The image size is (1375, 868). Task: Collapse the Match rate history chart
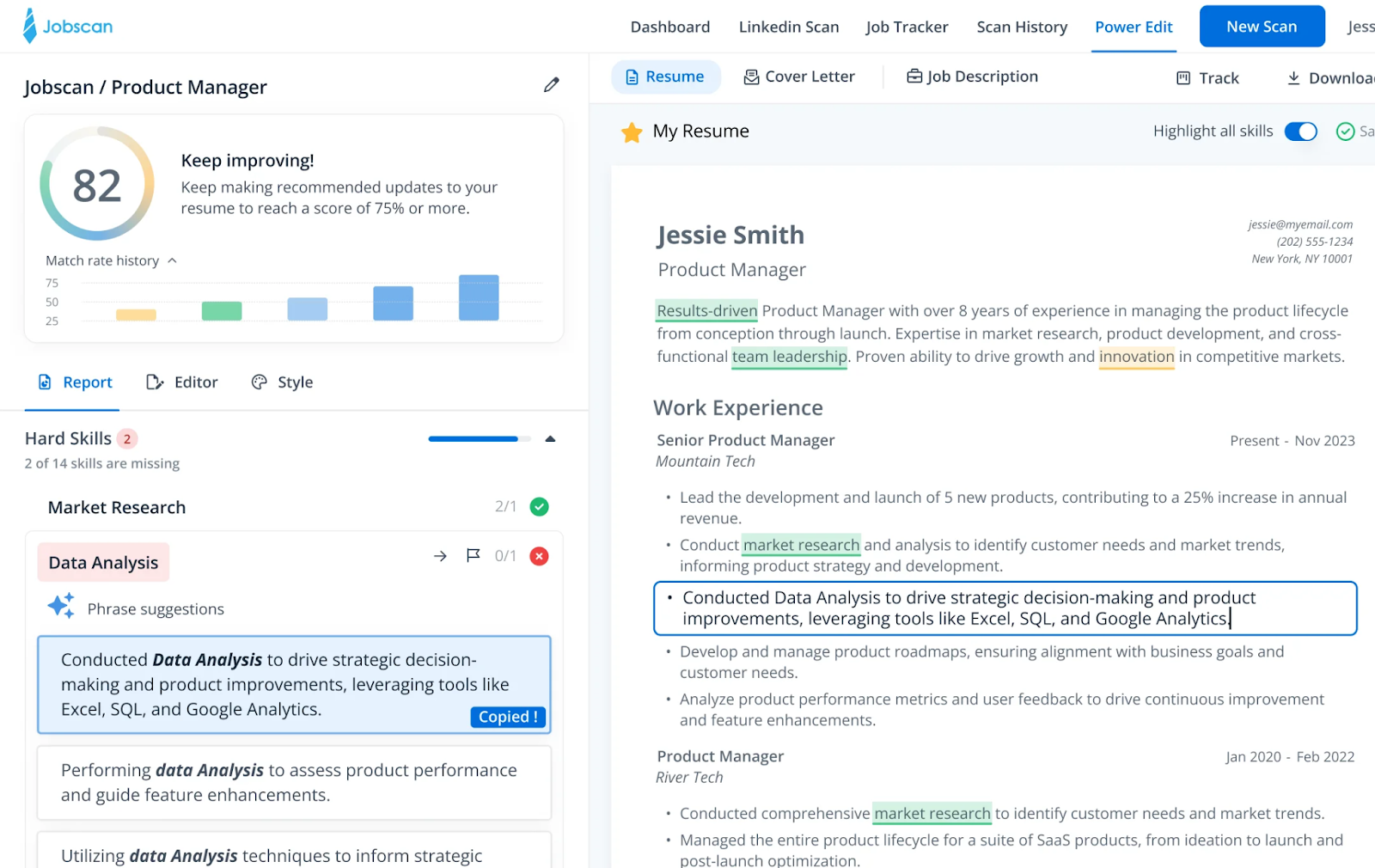[x=172, y=260]
